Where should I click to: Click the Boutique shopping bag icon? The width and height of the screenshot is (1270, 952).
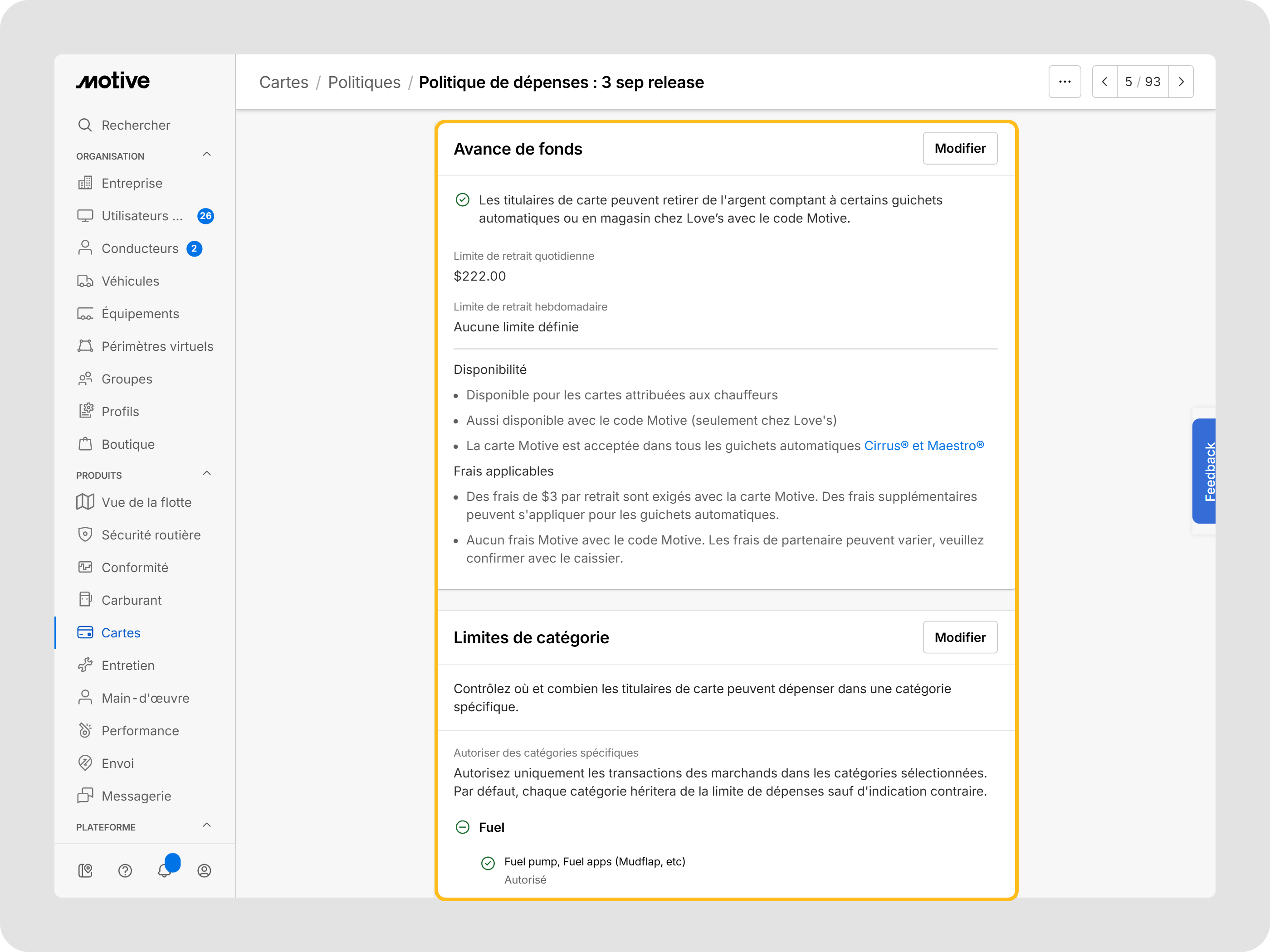85,444
